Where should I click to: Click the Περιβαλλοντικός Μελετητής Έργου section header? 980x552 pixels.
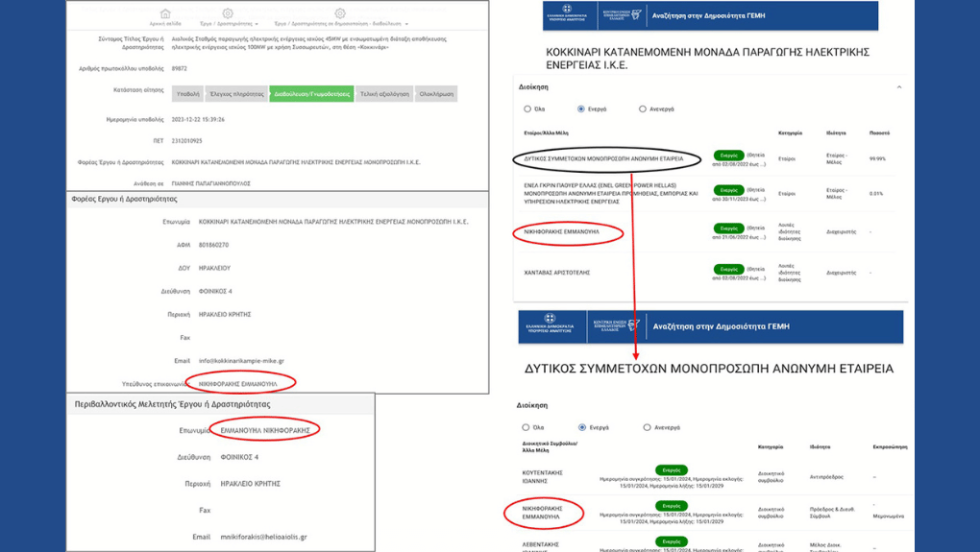pyautogui.click(x=172, y=404)
